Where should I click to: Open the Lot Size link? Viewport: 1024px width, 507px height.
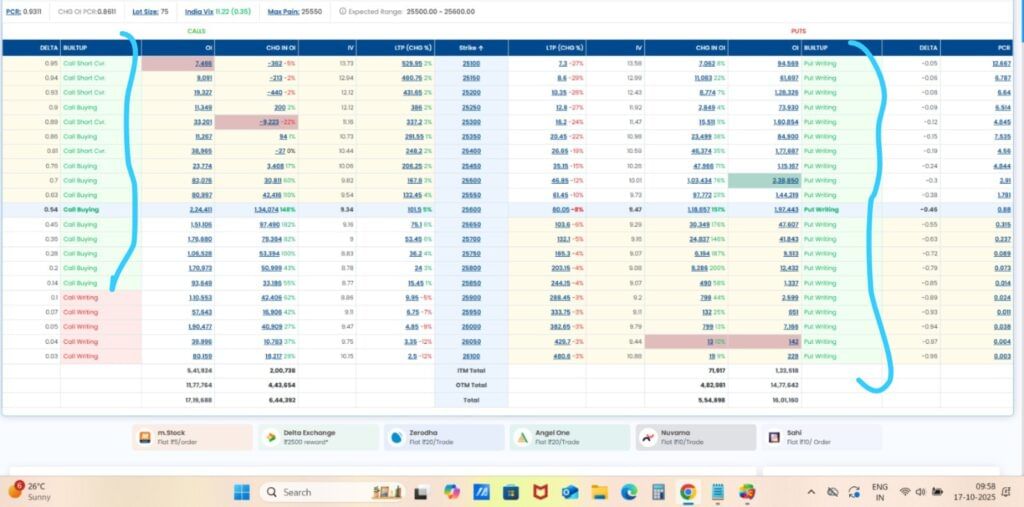pos(145,12)
